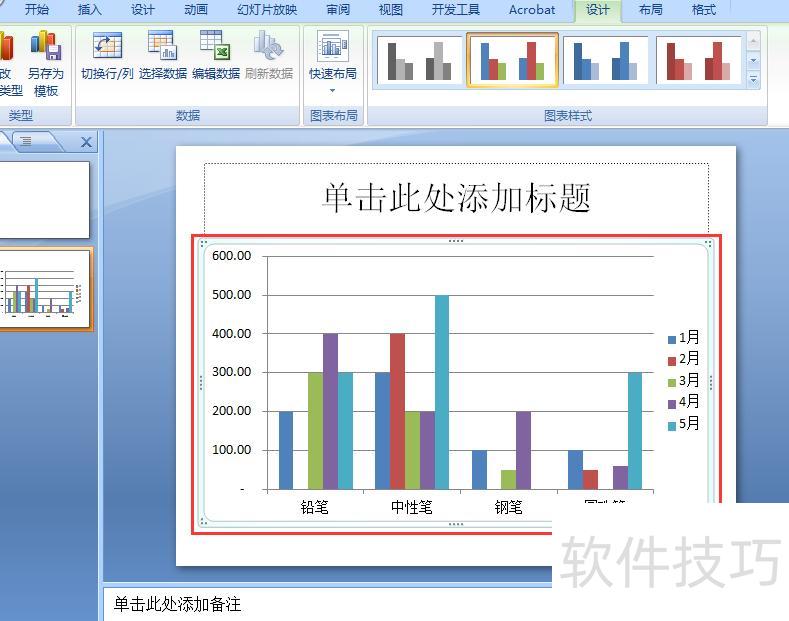Click the 中性笔 category axis label
The image size is (789, 621).
click(x=412, y=507)
